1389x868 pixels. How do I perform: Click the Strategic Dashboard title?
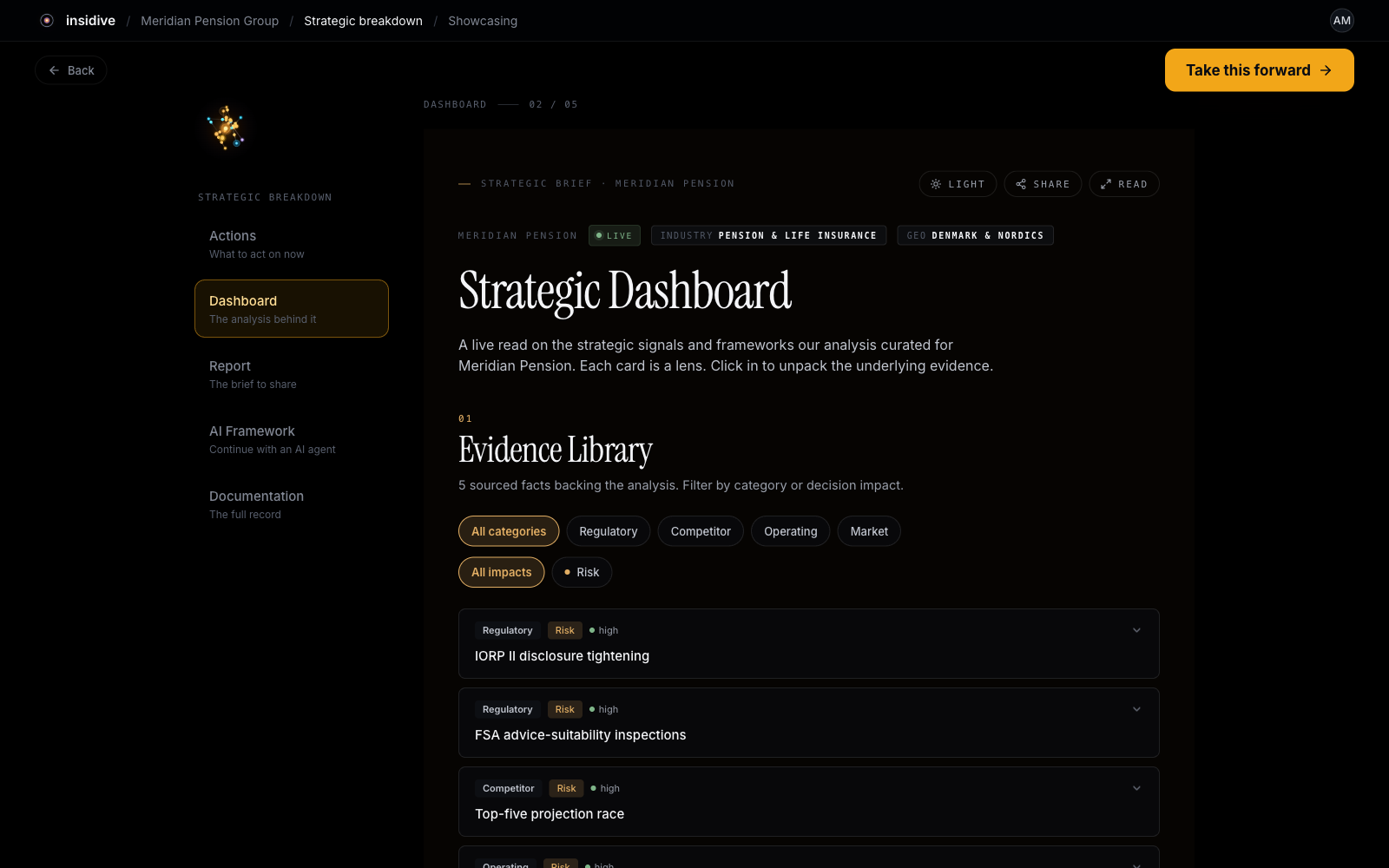click(x=625, y=291)
